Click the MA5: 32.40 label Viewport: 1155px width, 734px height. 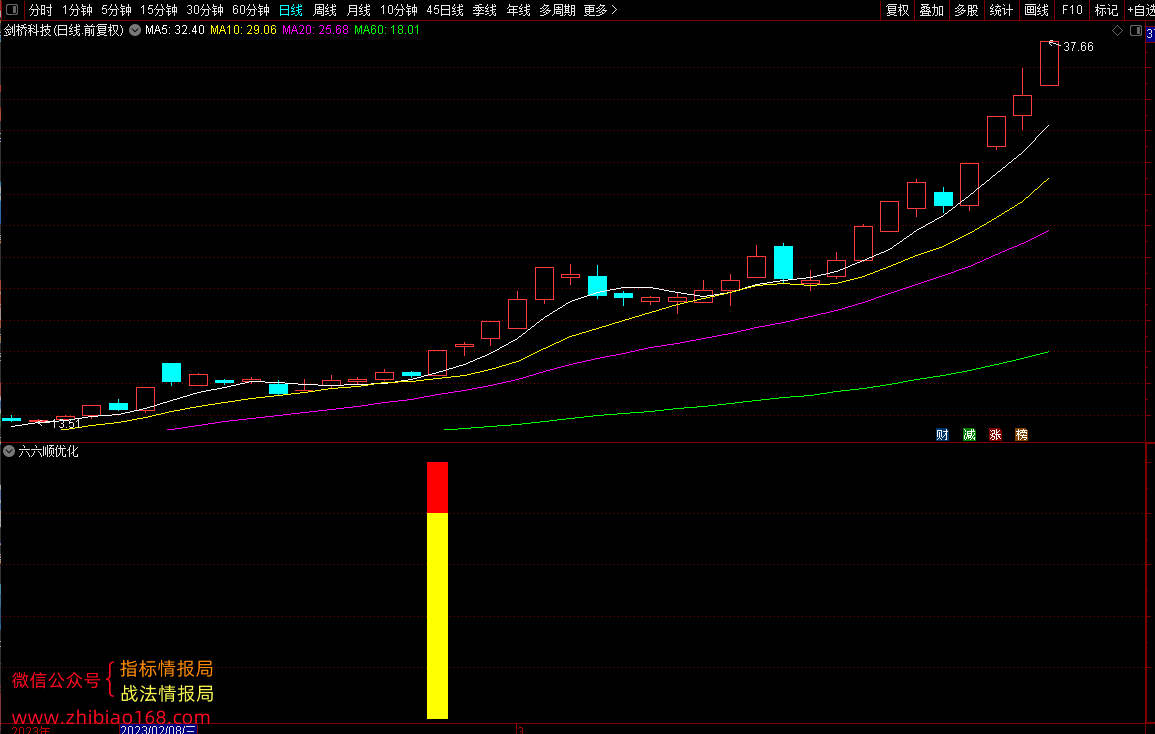(x=175, y=30)
